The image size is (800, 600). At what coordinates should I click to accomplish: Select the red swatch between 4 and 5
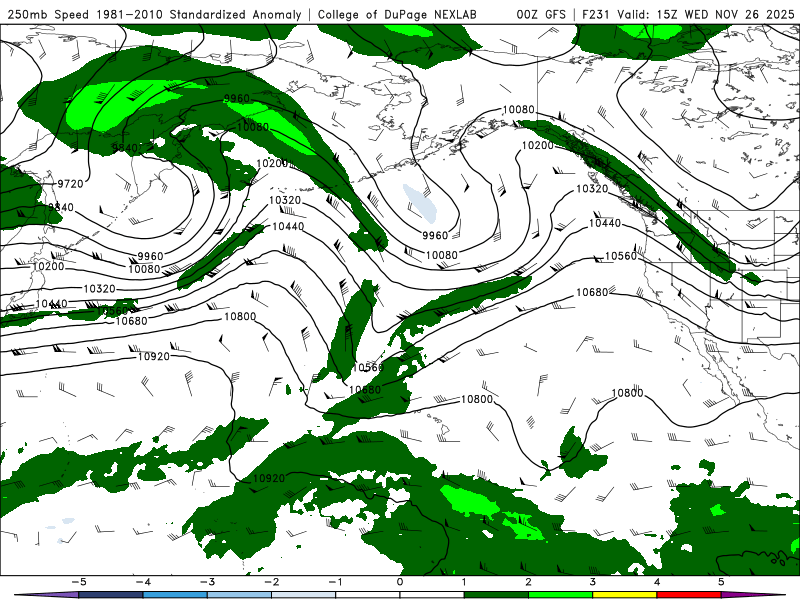click(689, 595)
